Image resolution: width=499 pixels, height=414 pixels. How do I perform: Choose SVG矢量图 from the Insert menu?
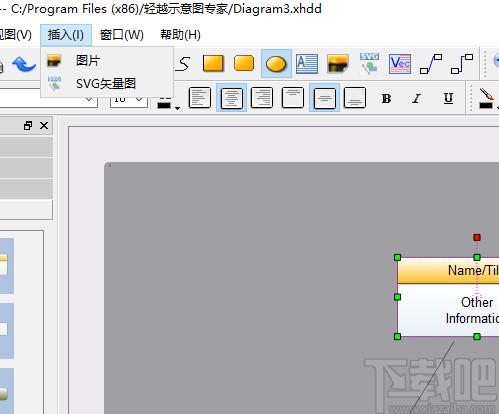coord(107,84)
